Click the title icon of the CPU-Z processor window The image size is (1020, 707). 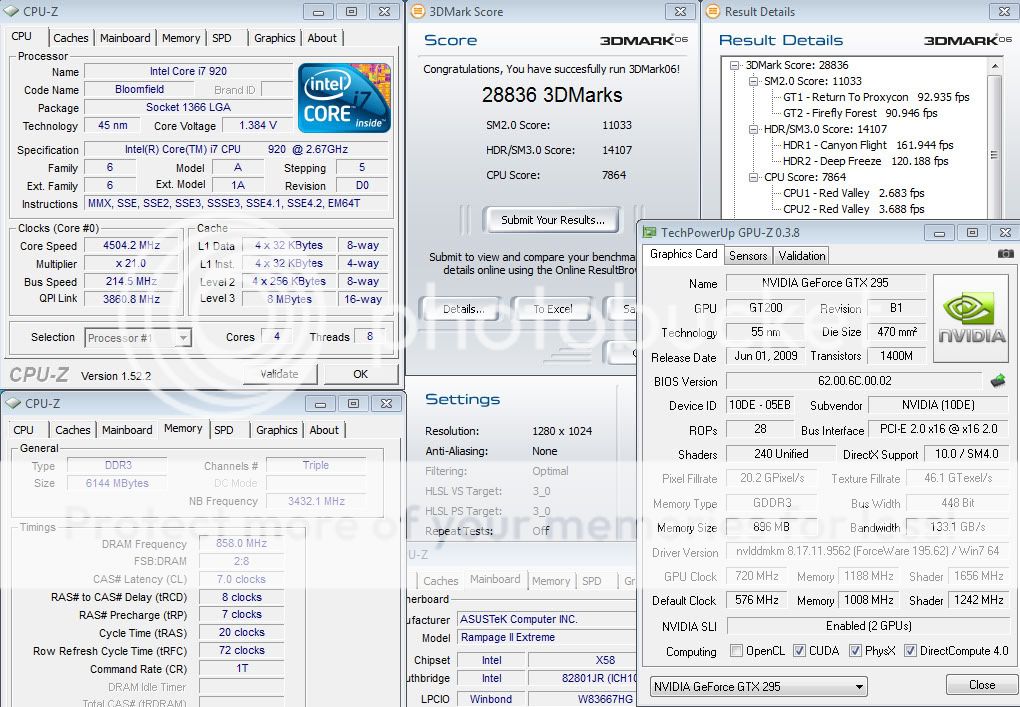point(12,11)
